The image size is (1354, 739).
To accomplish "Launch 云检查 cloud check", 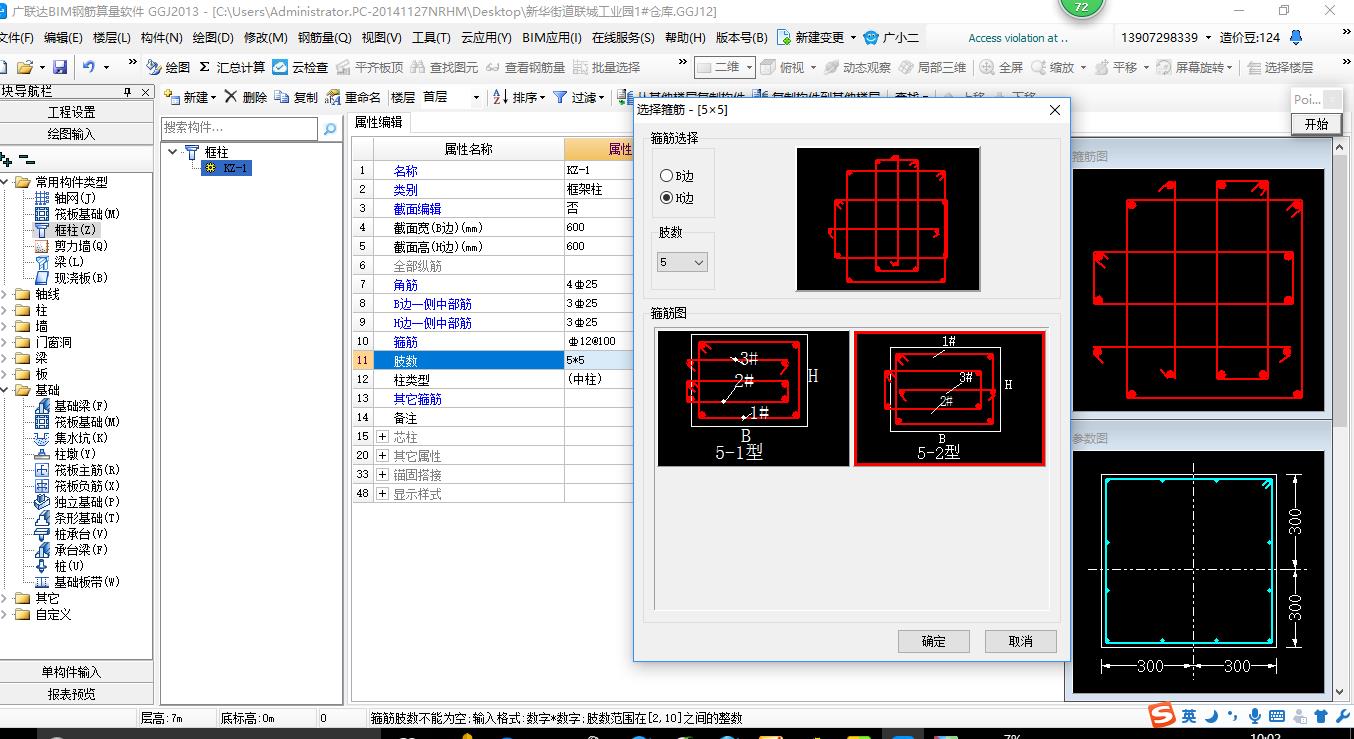I will (x=300, y=67).
